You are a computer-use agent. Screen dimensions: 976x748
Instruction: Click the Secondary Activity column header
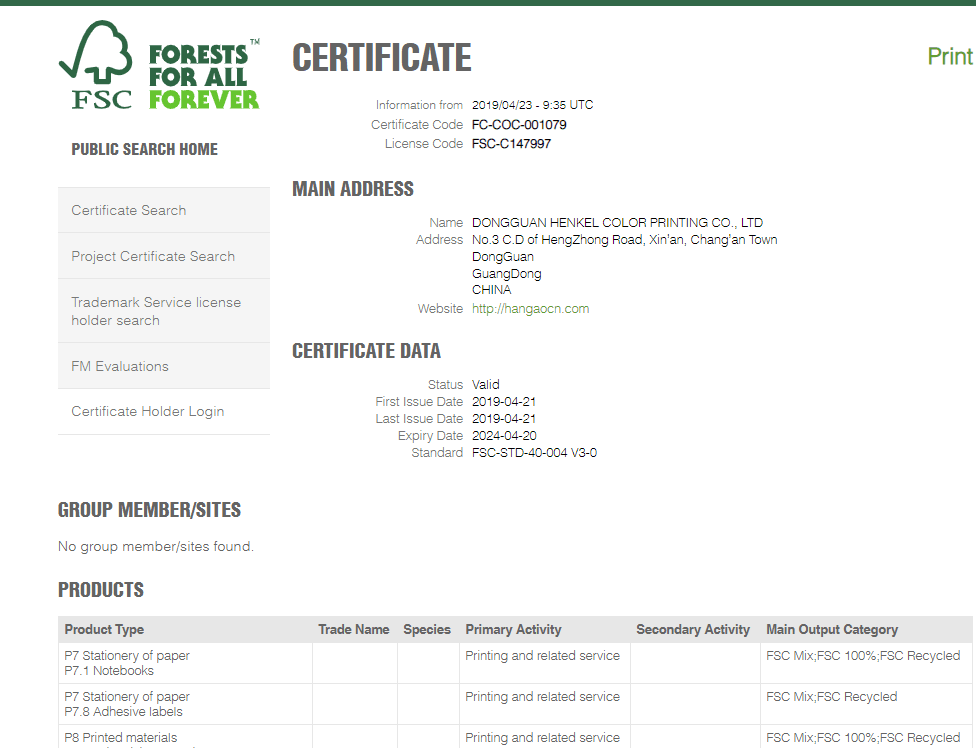coord(692,629)
